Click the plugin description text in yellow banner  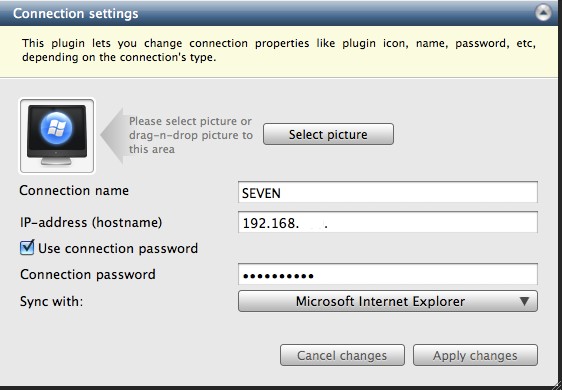coord(279,50)
